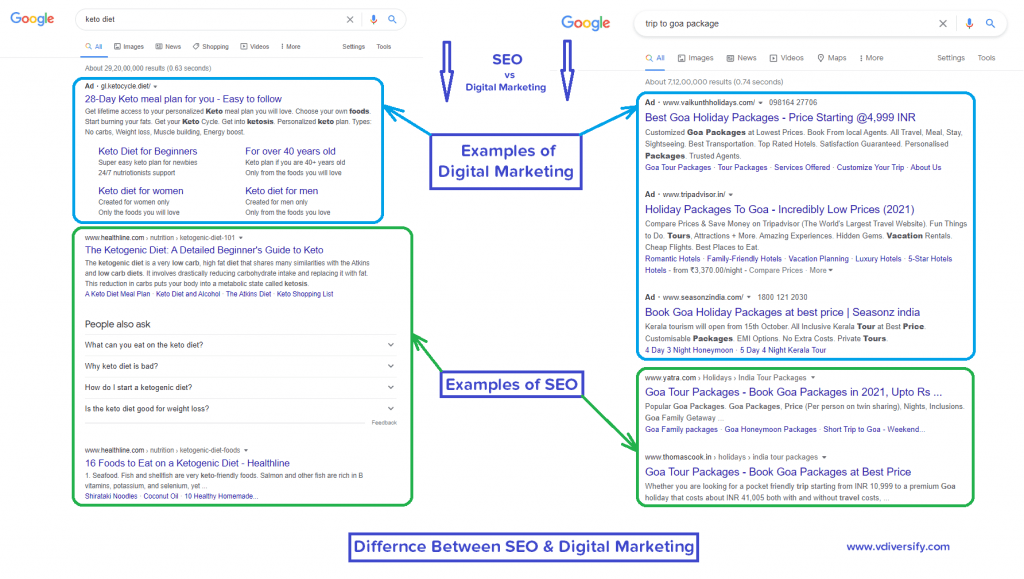
Task: Click the Google logo above Goa search
Action: coord(586,23)
